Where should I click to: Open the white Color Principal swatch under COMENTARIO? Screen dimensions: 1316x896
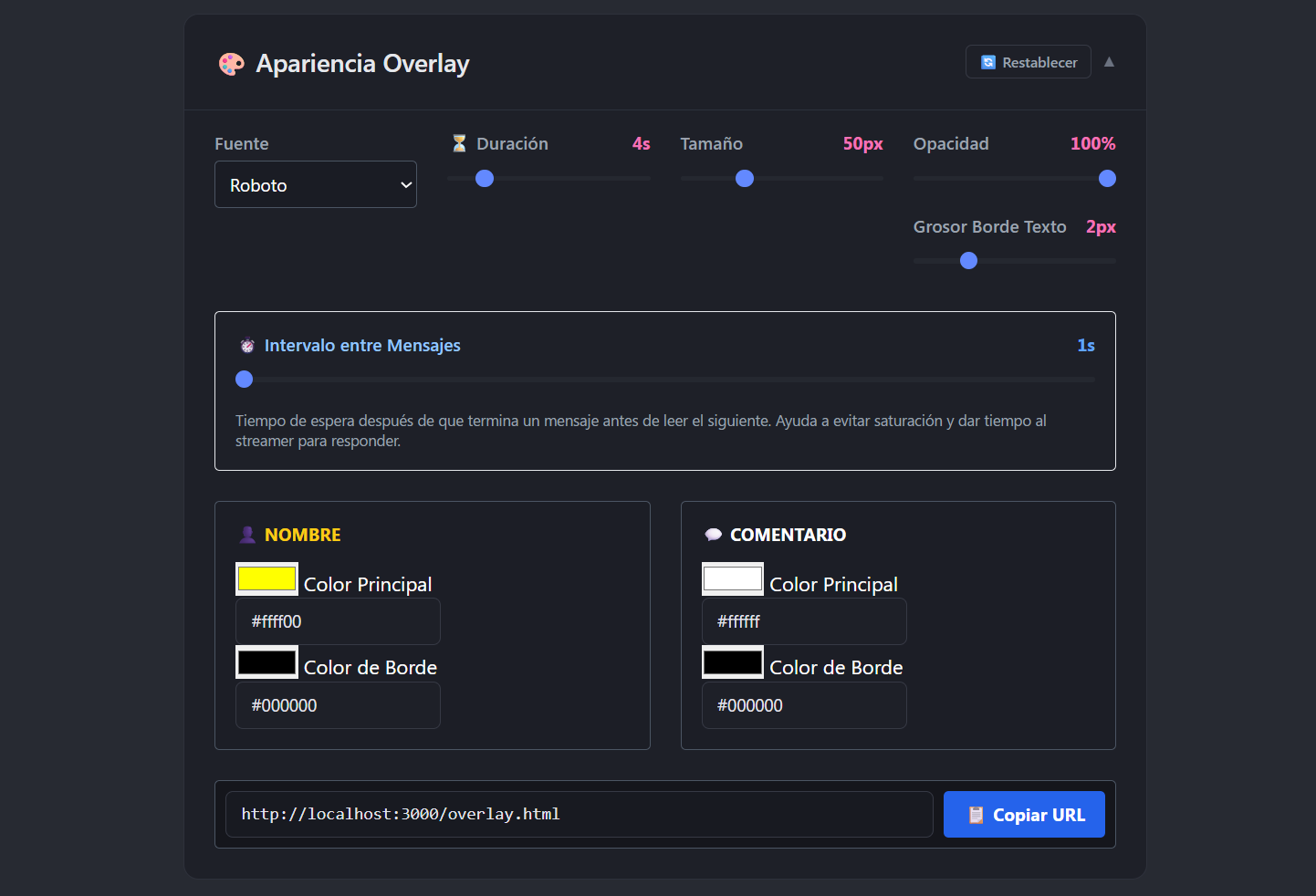(732, 578)
